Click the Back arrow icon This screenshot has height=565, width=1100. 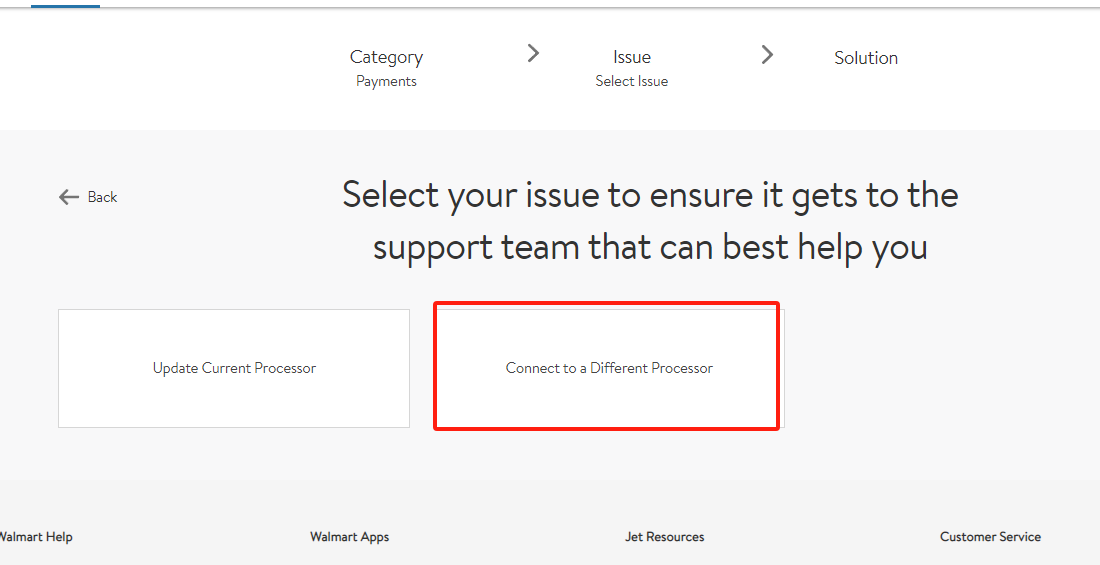click(68, 197)
